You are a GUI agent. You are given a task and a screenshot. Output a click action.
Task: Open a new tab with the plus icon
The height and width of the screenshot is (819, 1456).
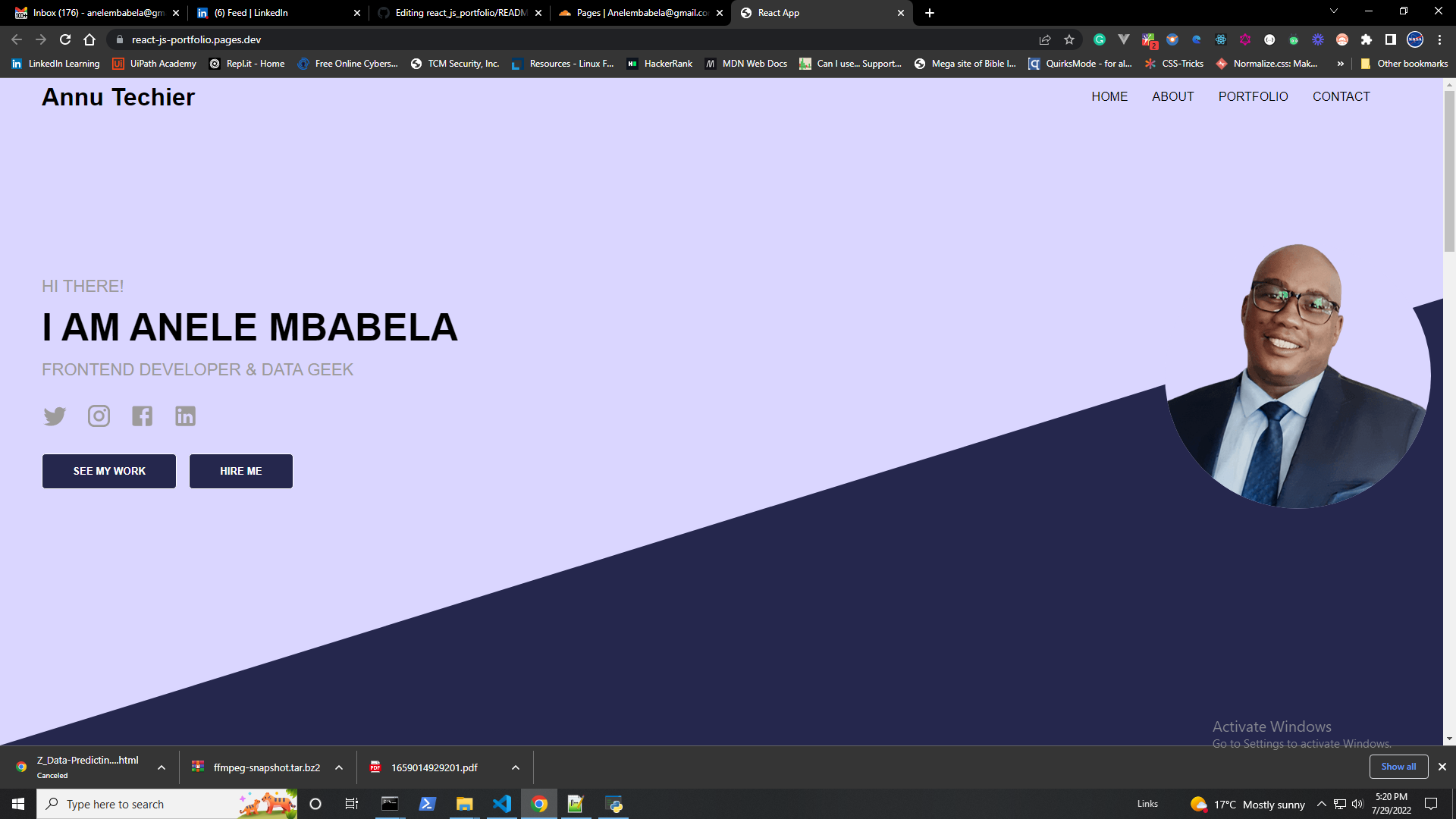[x=930, y=13]
